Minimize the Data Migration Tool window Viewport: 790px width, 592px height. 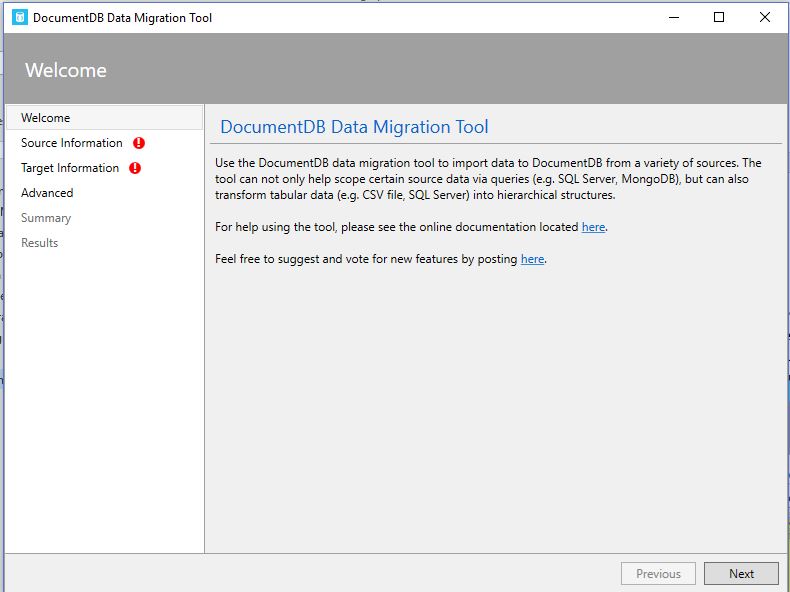coord(674,17)
